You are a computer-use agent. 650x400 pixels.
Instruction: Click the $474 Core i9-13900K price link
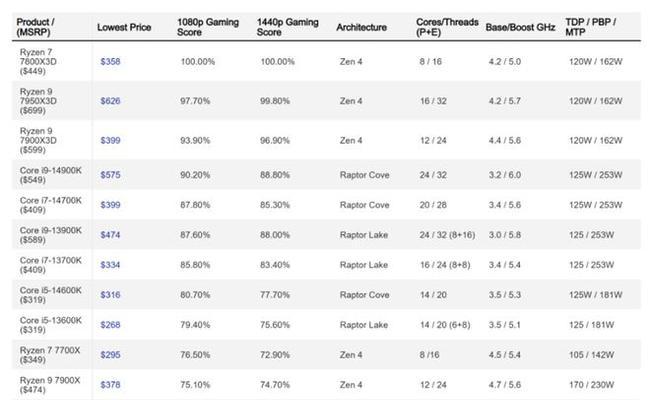pos(110,235)
